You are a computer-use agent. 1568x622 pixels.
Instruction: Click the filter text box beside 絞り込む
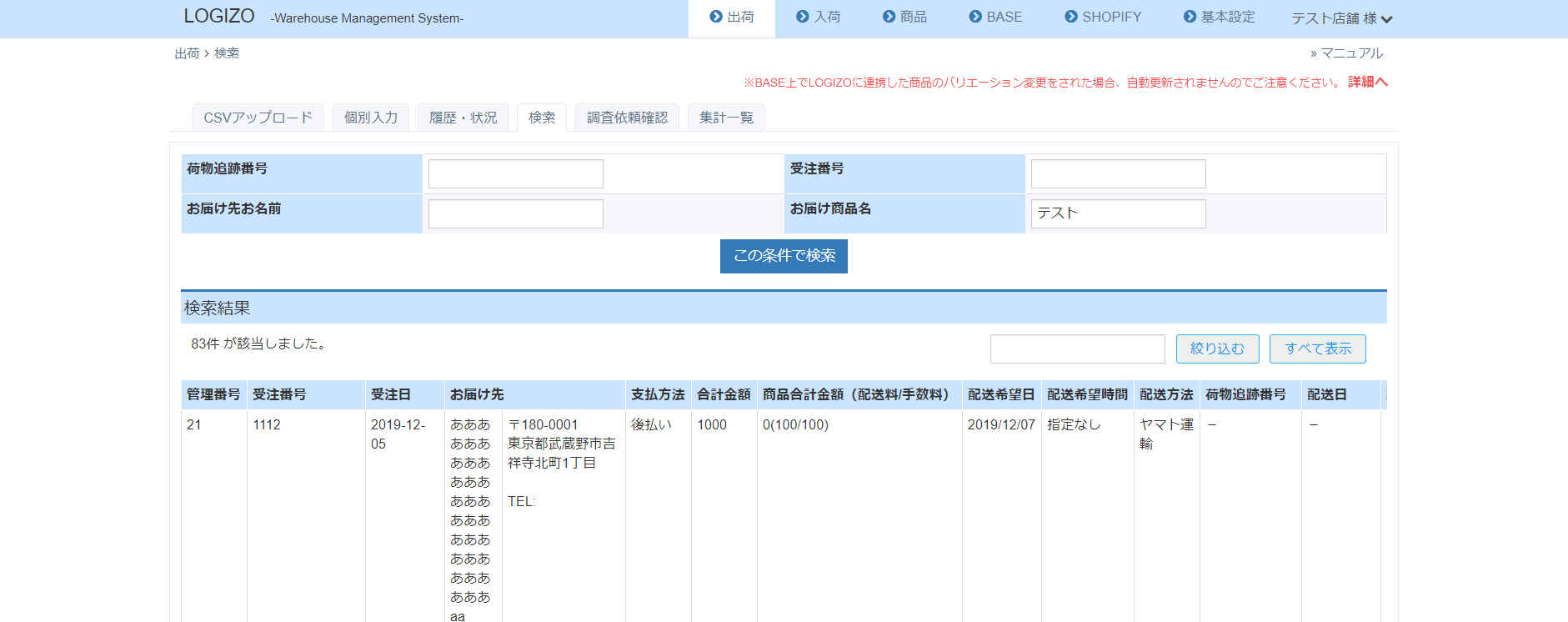click(x=1077, y=349)
